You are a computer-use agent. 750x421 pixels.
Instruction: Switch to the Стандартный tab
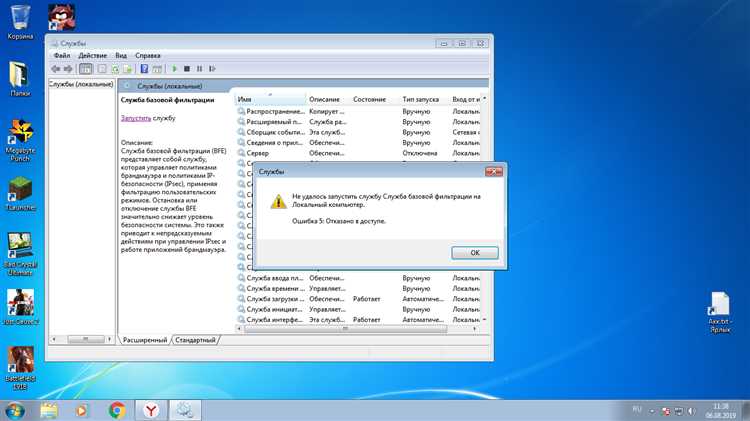click(195, 340)
